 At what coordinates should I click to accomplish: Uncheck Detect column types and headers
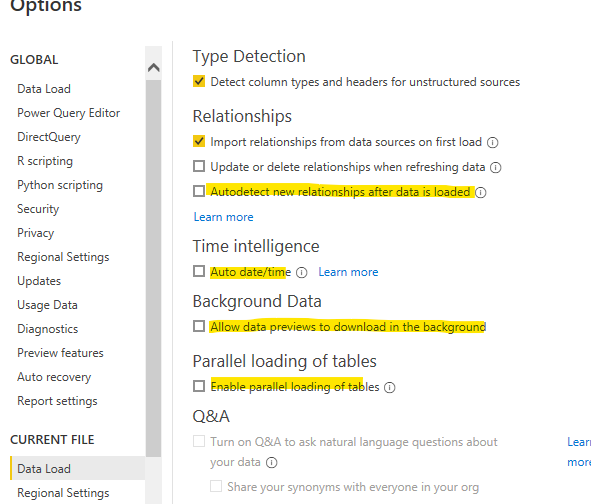pos(199,81)
